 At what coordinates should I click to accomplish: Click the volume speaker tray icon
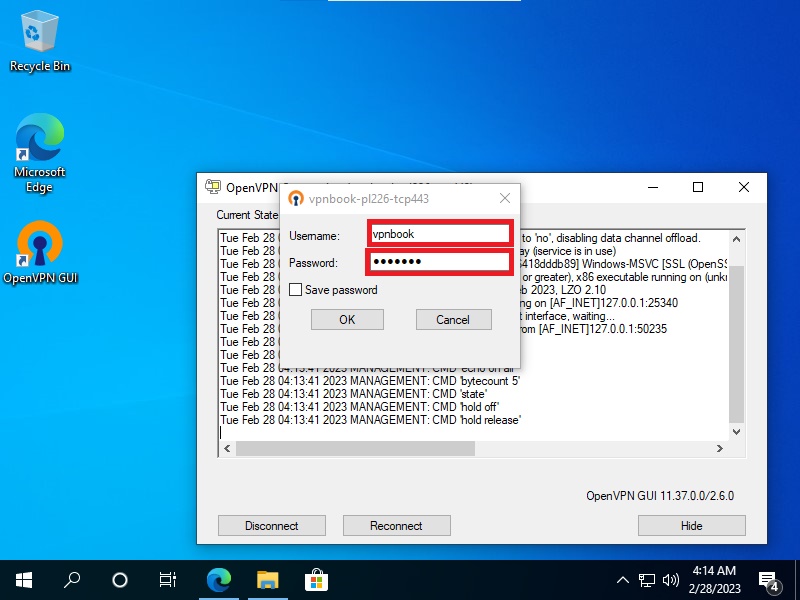coord(671,580)
